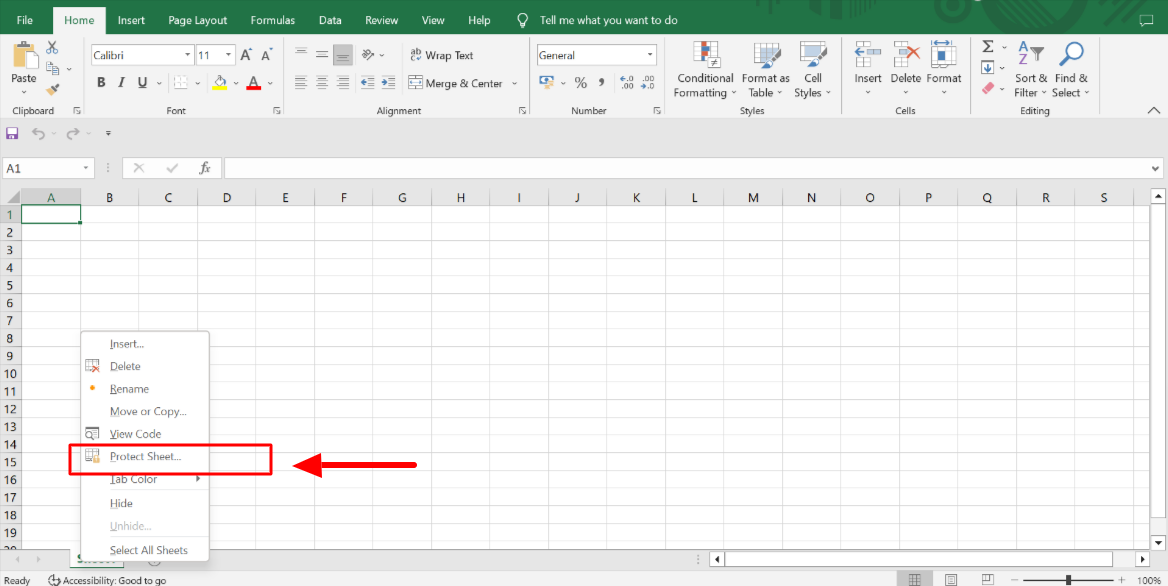Apply Percent Style number format
The height and width of the screenshot is (586, 1168).
tap(580, 83)
